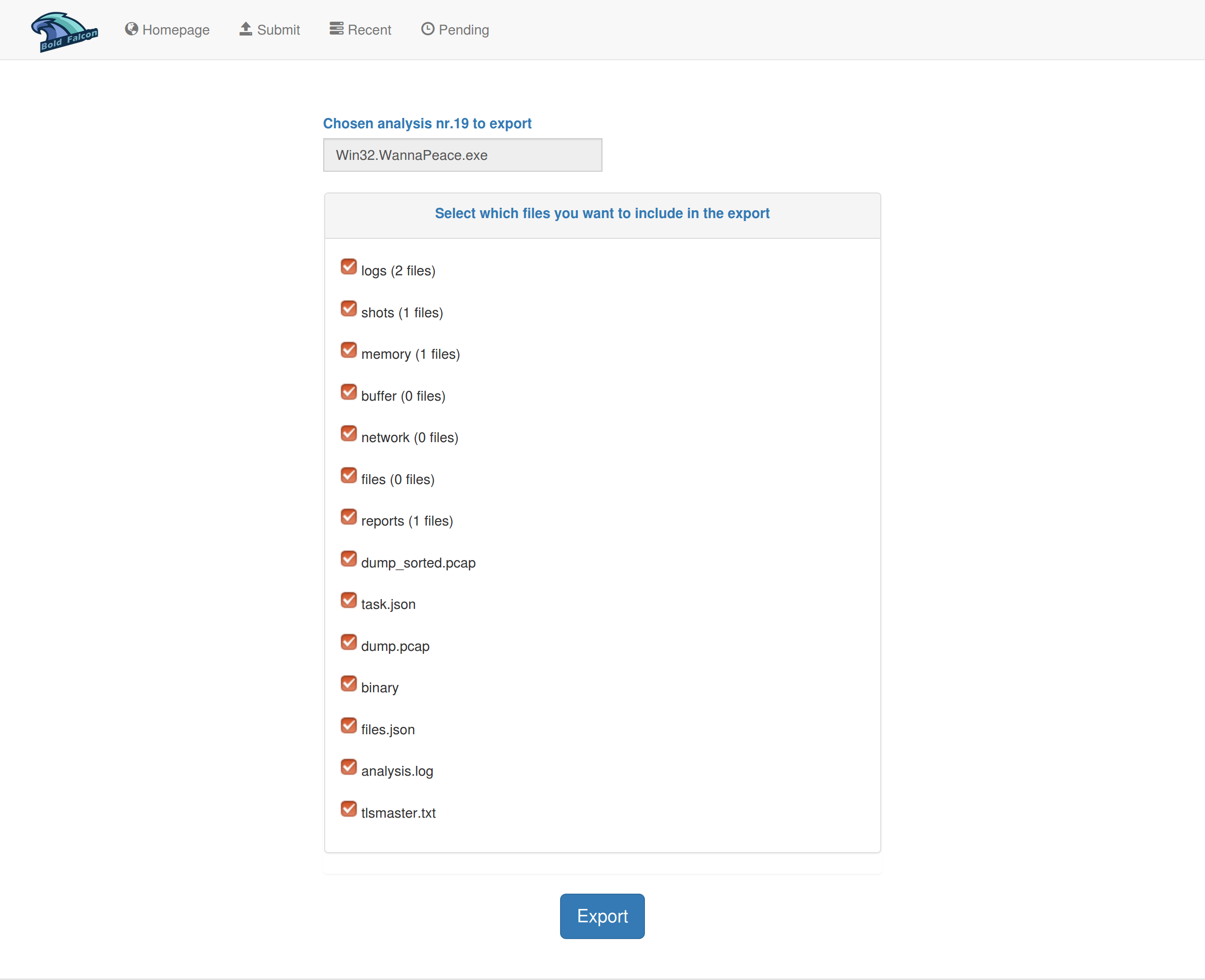Toggle the files (0 files) checkbox

[349, 475]
